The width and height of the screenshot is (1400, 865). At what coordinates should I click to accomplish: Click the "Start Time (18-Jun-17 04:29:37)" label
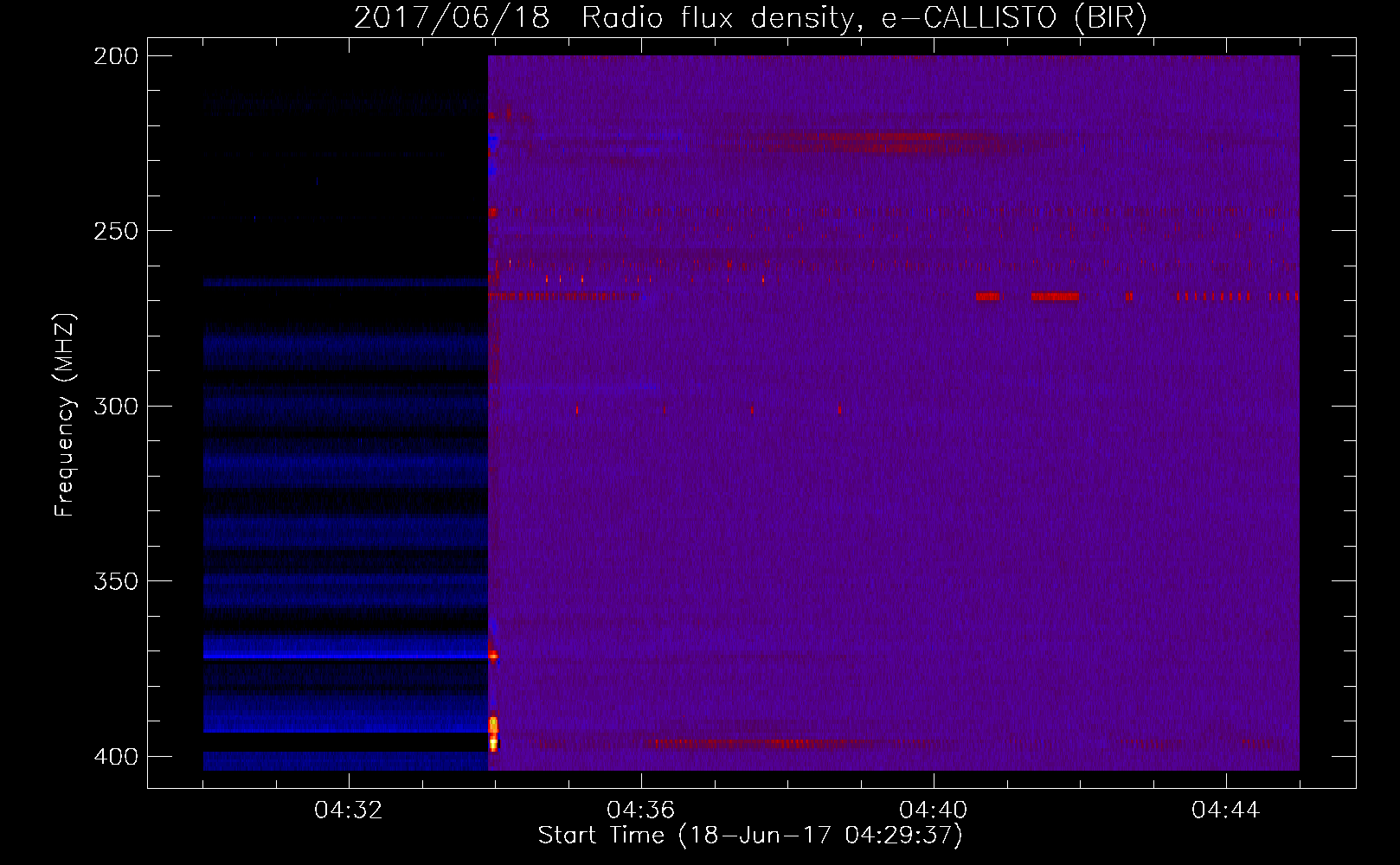click(x=750, y=836)
